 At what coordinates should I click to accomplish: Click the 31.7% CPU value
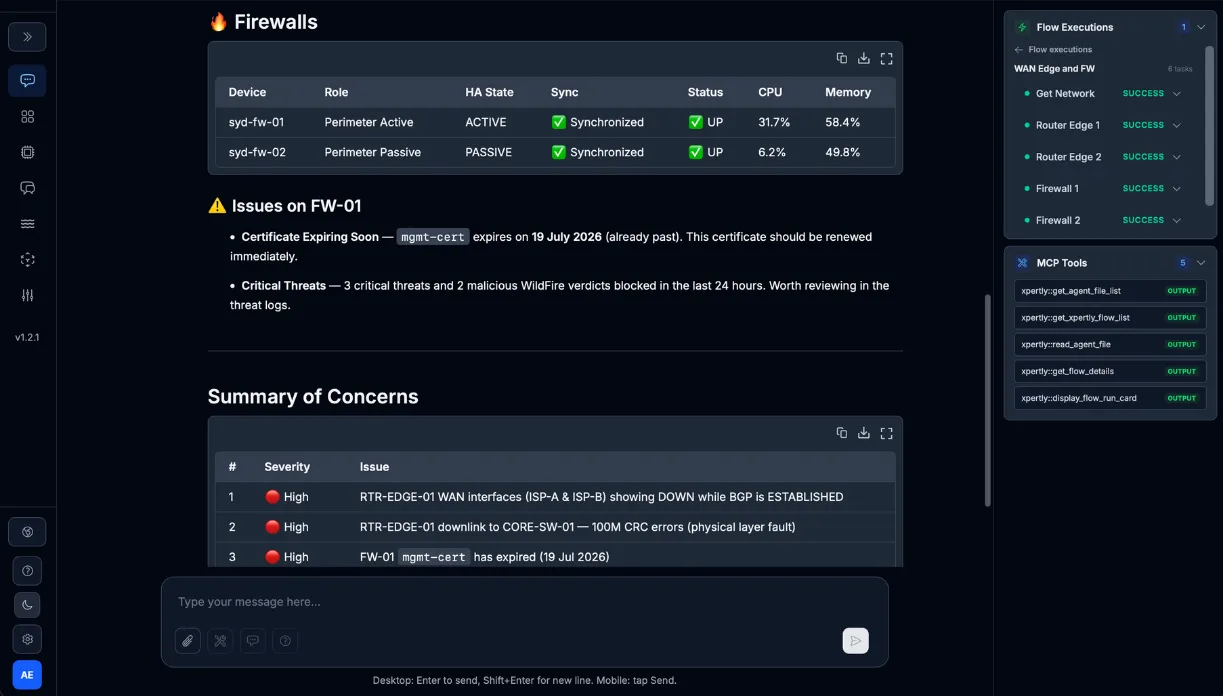click(x=774, y=122)
